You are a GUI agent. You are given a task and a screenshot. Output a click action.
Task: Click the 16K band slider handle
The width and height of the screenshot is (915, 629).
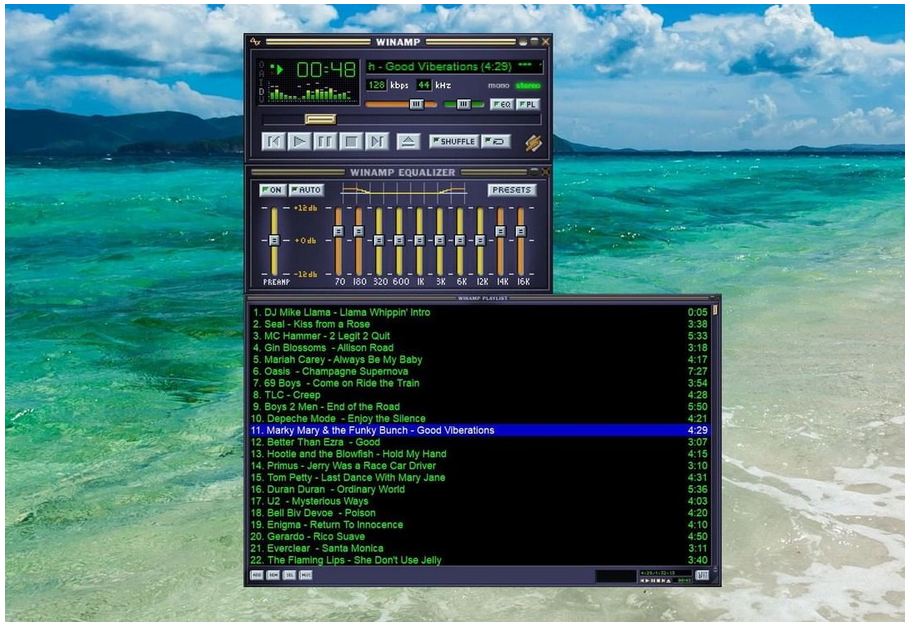(521, 232)
